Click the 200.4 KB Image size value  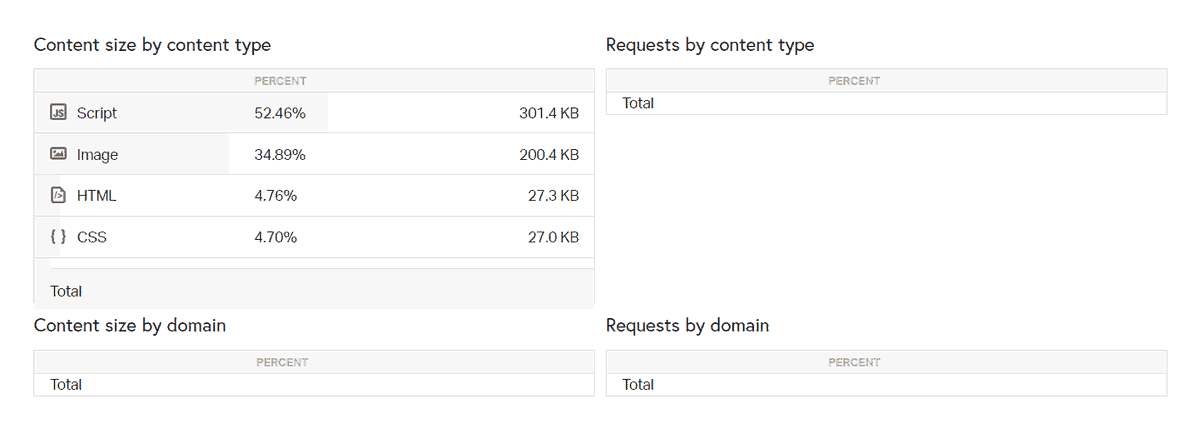coord(549,155)
